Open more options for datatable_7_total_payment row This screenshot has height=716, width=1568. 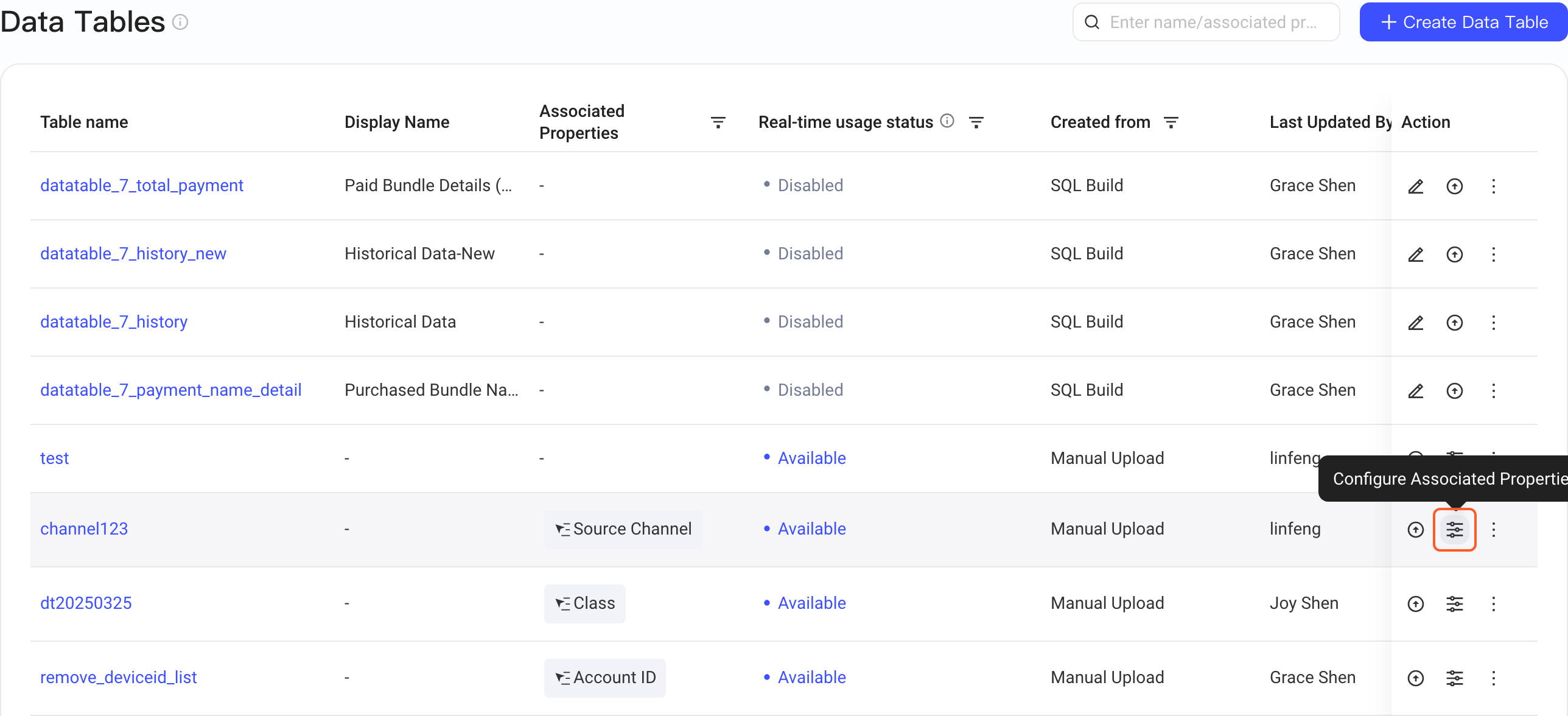tap(1494, 186)
